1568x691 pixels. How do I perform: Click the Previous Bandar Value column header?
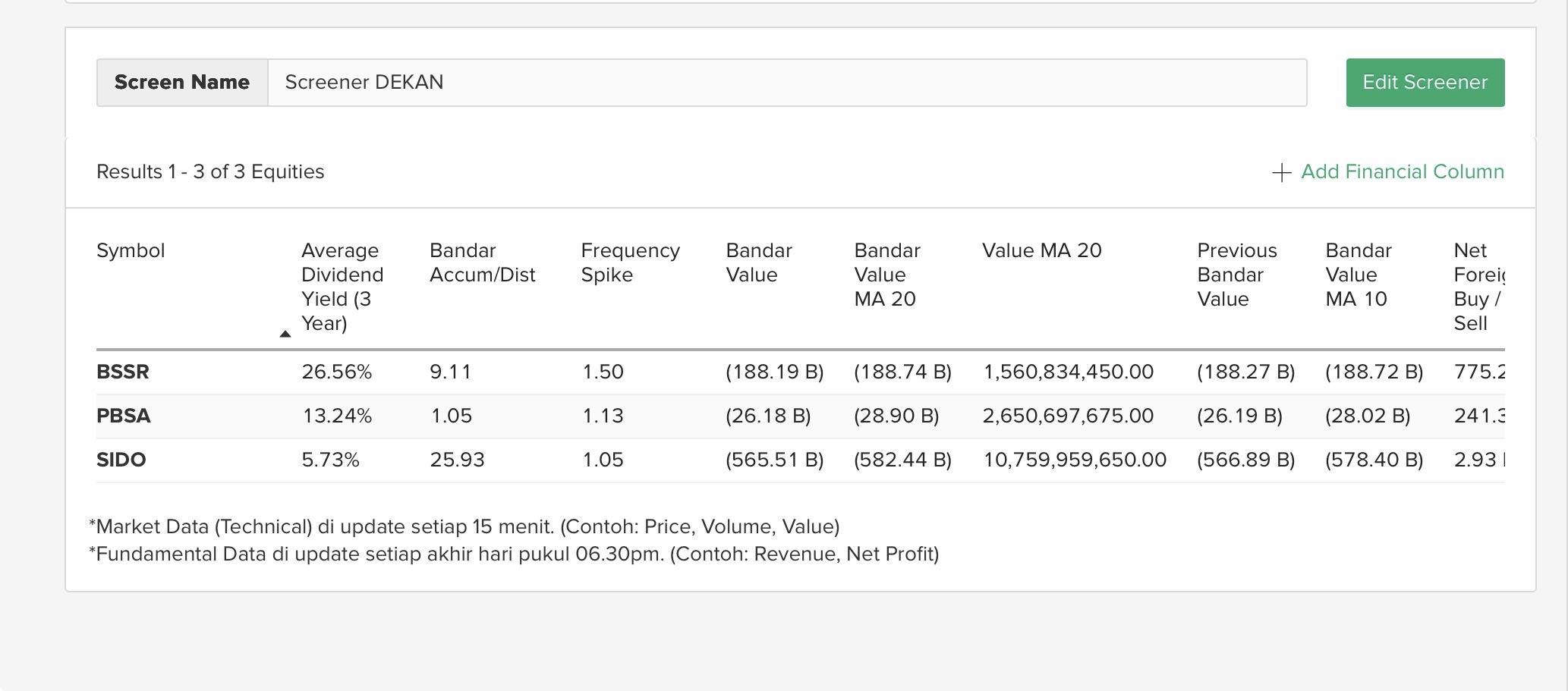click(x=1236, y=275)
